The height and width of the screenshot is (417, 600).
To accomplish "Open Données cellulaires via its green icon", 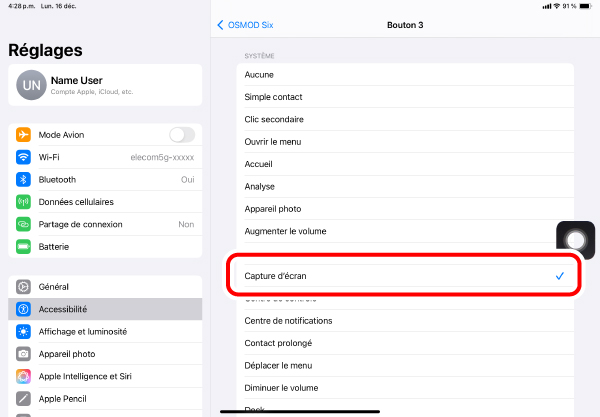I will tap(24, 202).
